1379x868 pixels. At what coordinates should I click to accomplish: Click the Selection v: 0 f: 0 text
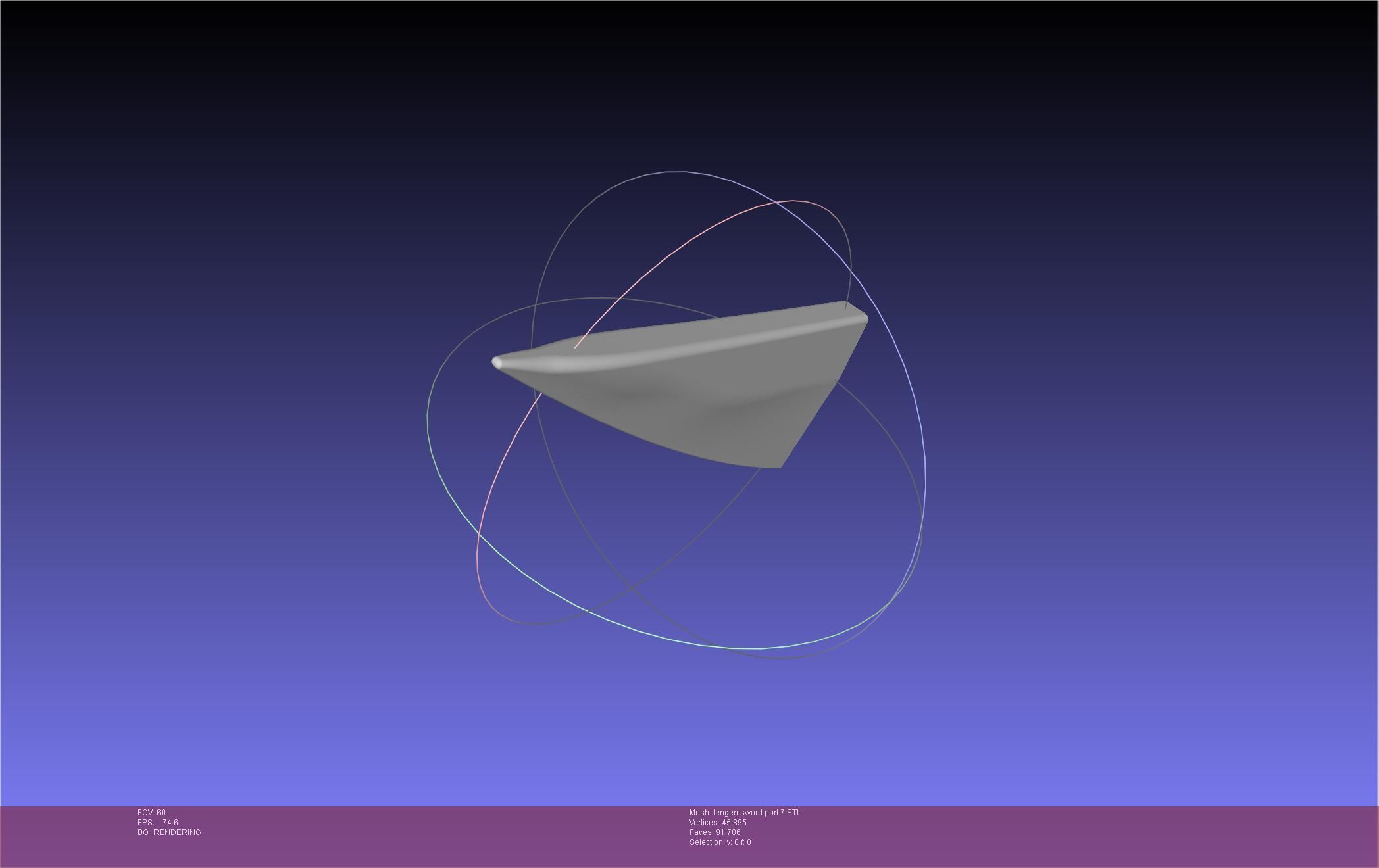(x=720, y=842)
